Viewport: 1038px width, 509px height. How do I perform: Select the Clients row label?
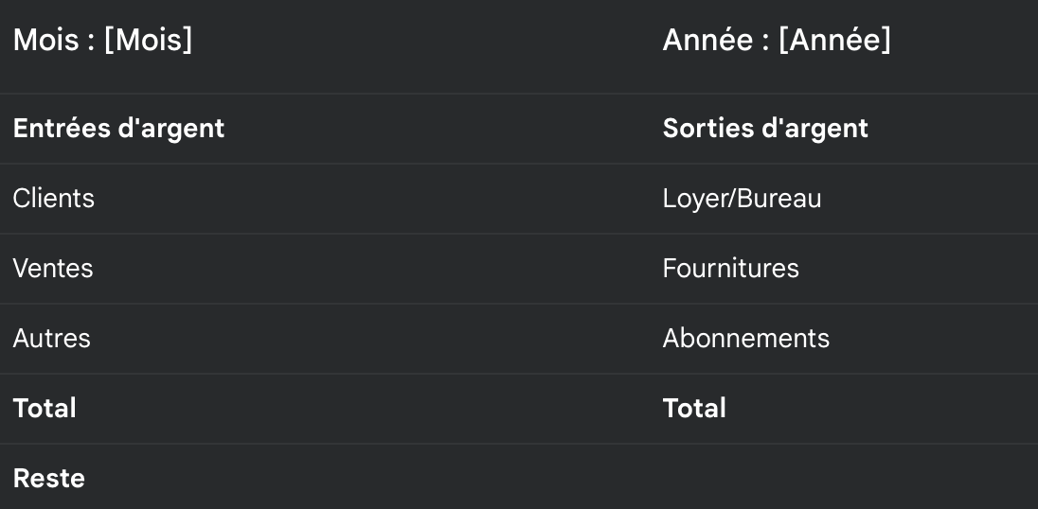pyautogui.click(x=53, y=198)
